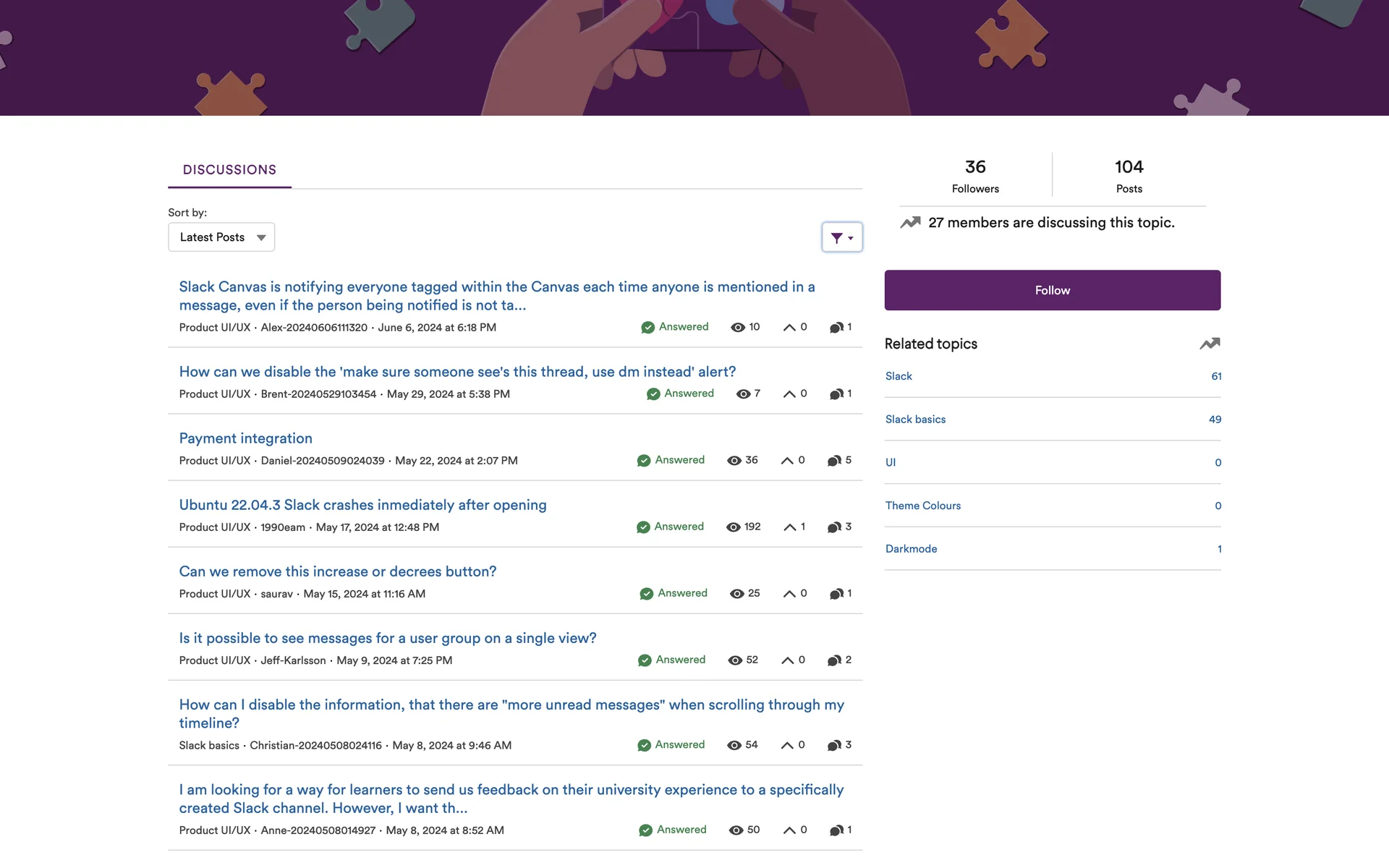The width and height of the screenshot is (1389, 868).
Task: Open the filter funnel dropdown
Action: tap(841, 237)
